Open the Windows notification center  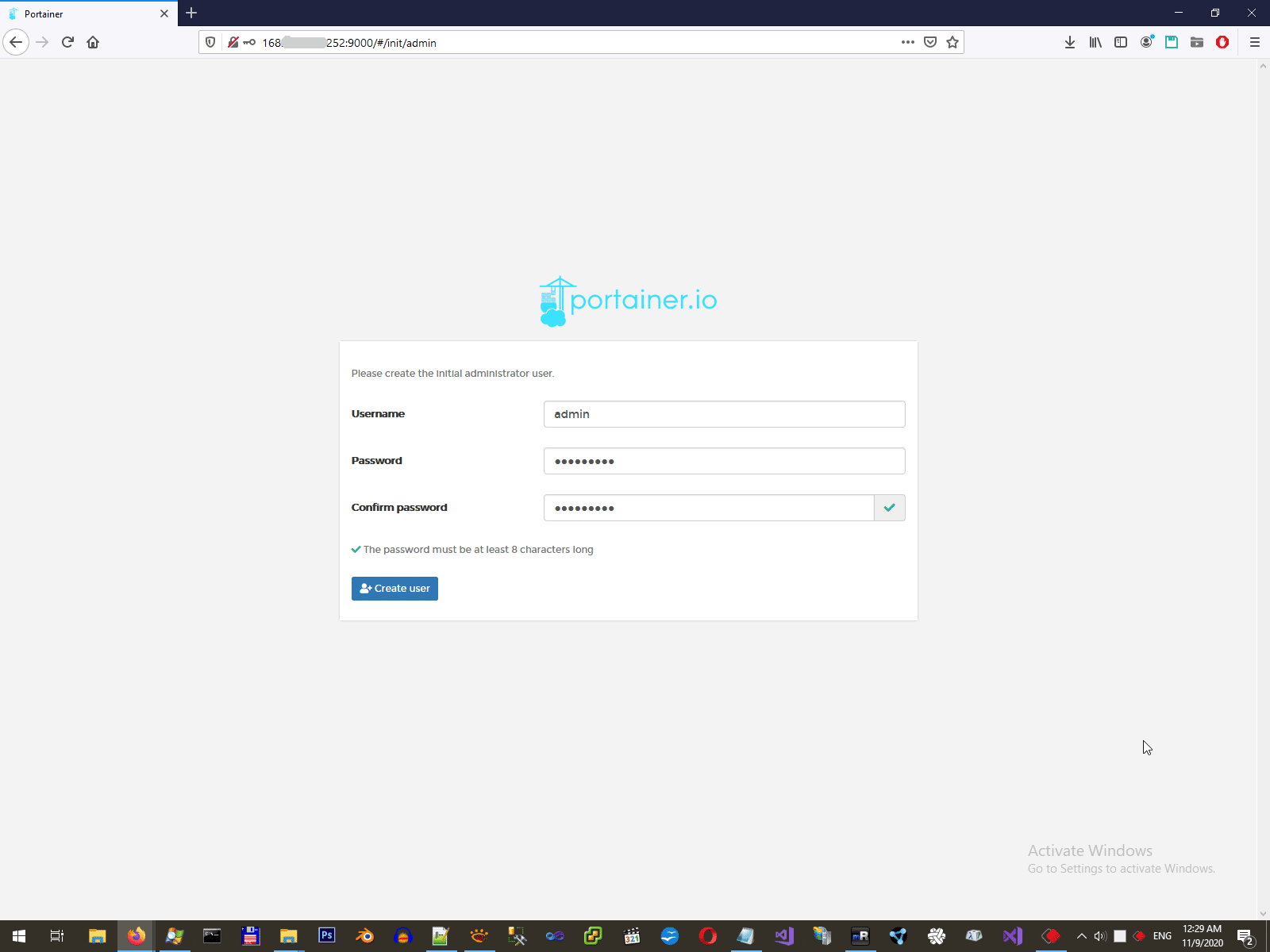[x=1245, y=936]
